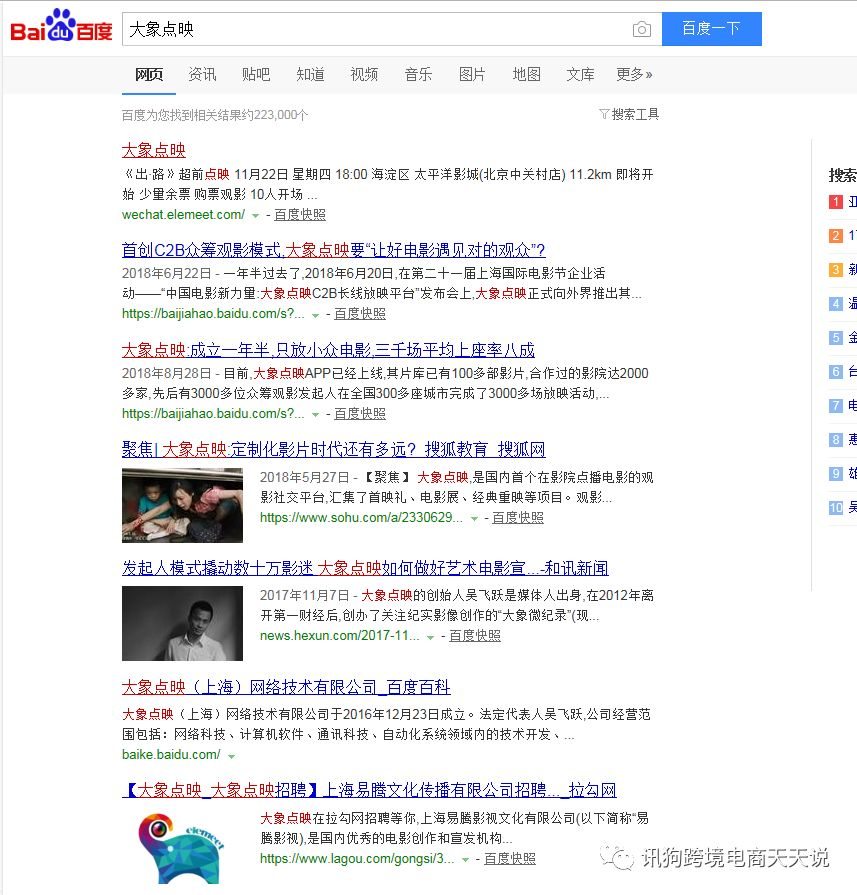Click the 百度一下 search button
857x895 pixels.
coord(711,29)
